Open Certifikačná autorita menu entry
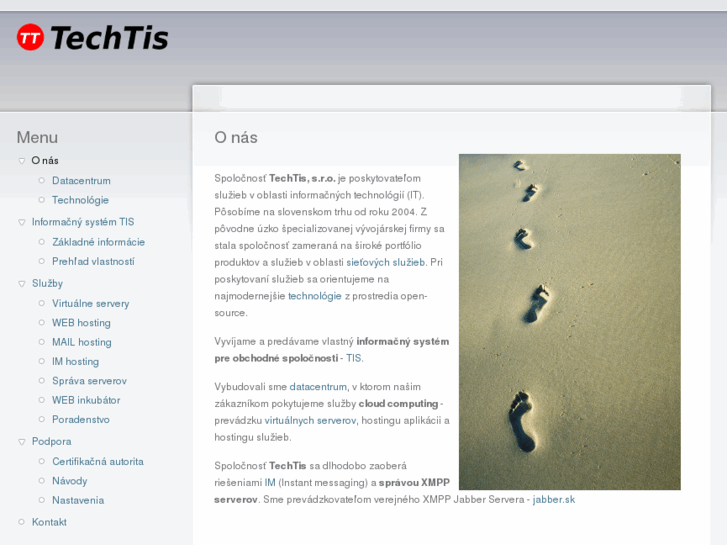Screen dimensions: 727x545 click(98, 462)
